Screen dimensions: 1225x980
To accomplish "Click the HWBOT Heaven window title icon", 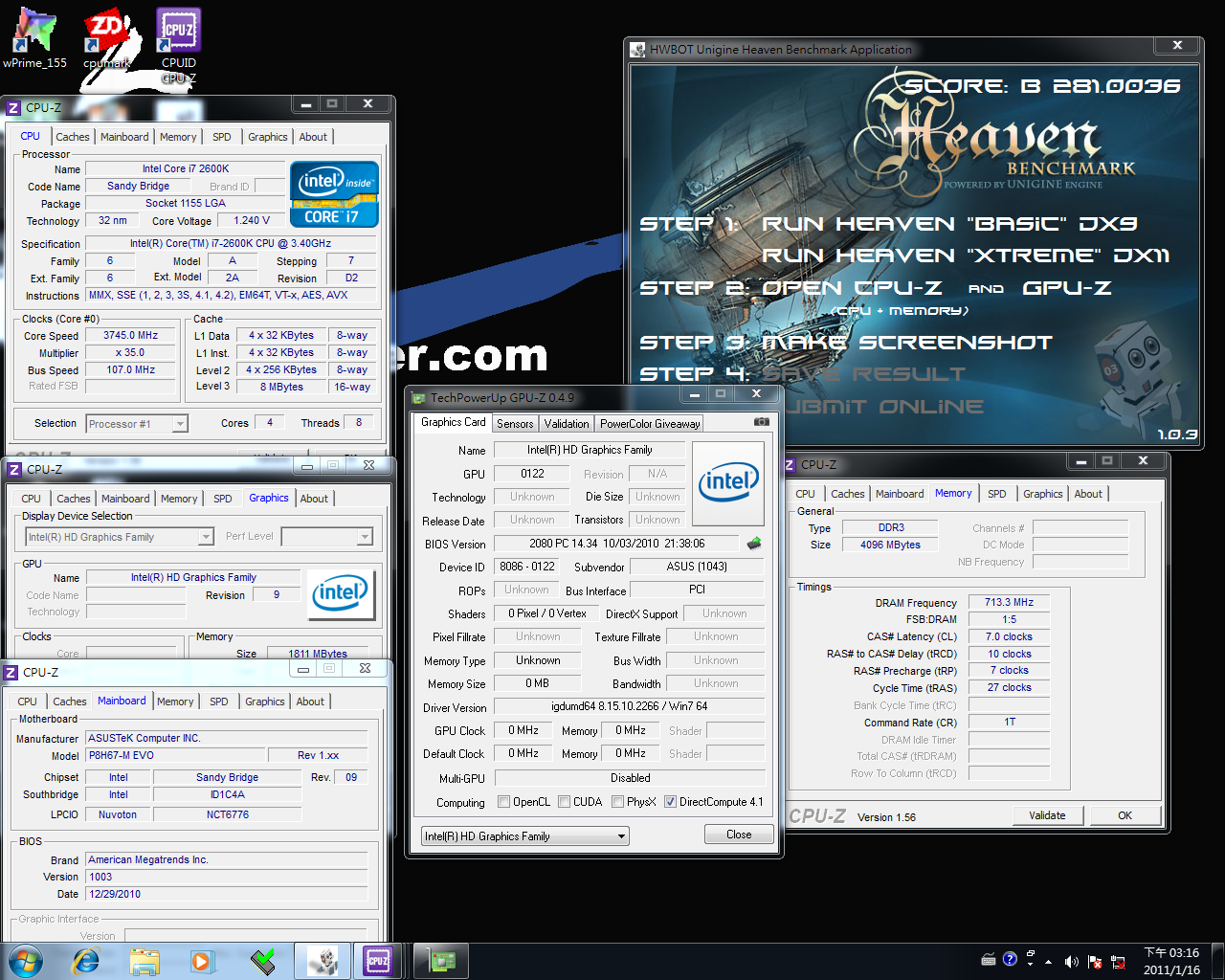I will click(637, 50).
